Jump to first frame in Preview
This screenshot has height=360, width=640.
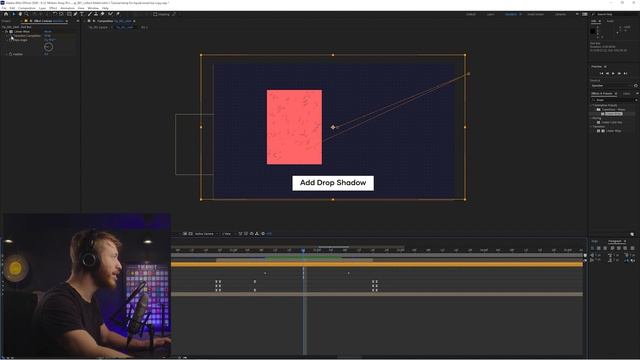click(x=601, y=73)
